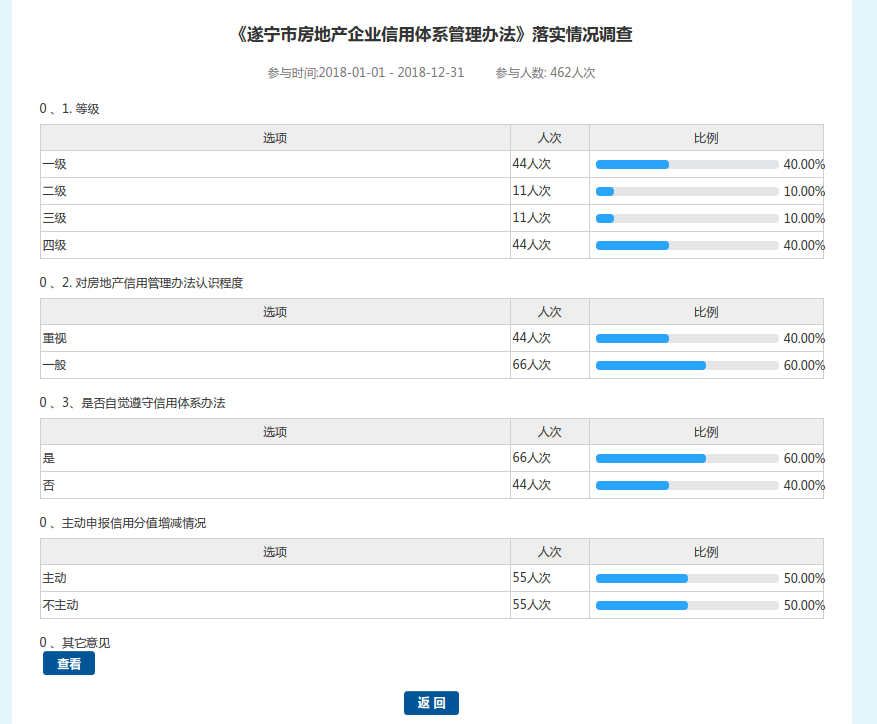This screenshot has width=877, height=724.
Task: Click the 66人次 count in the 一般 row
Action: point(532,366)
